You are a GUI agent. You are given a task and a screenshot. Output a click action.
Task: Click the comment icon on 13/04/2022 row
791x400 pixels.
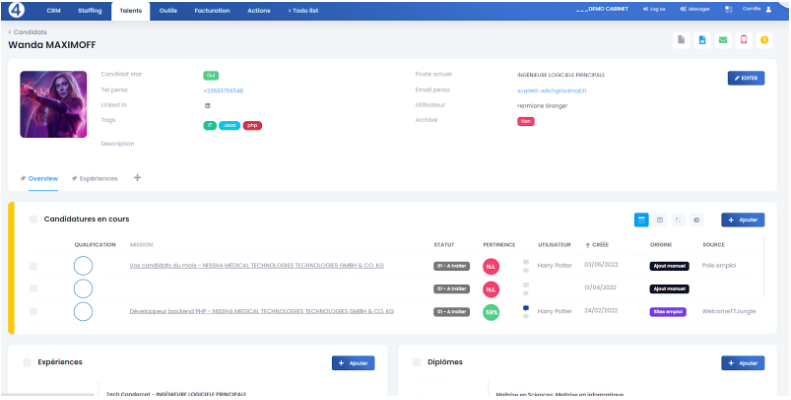(526, 285)
